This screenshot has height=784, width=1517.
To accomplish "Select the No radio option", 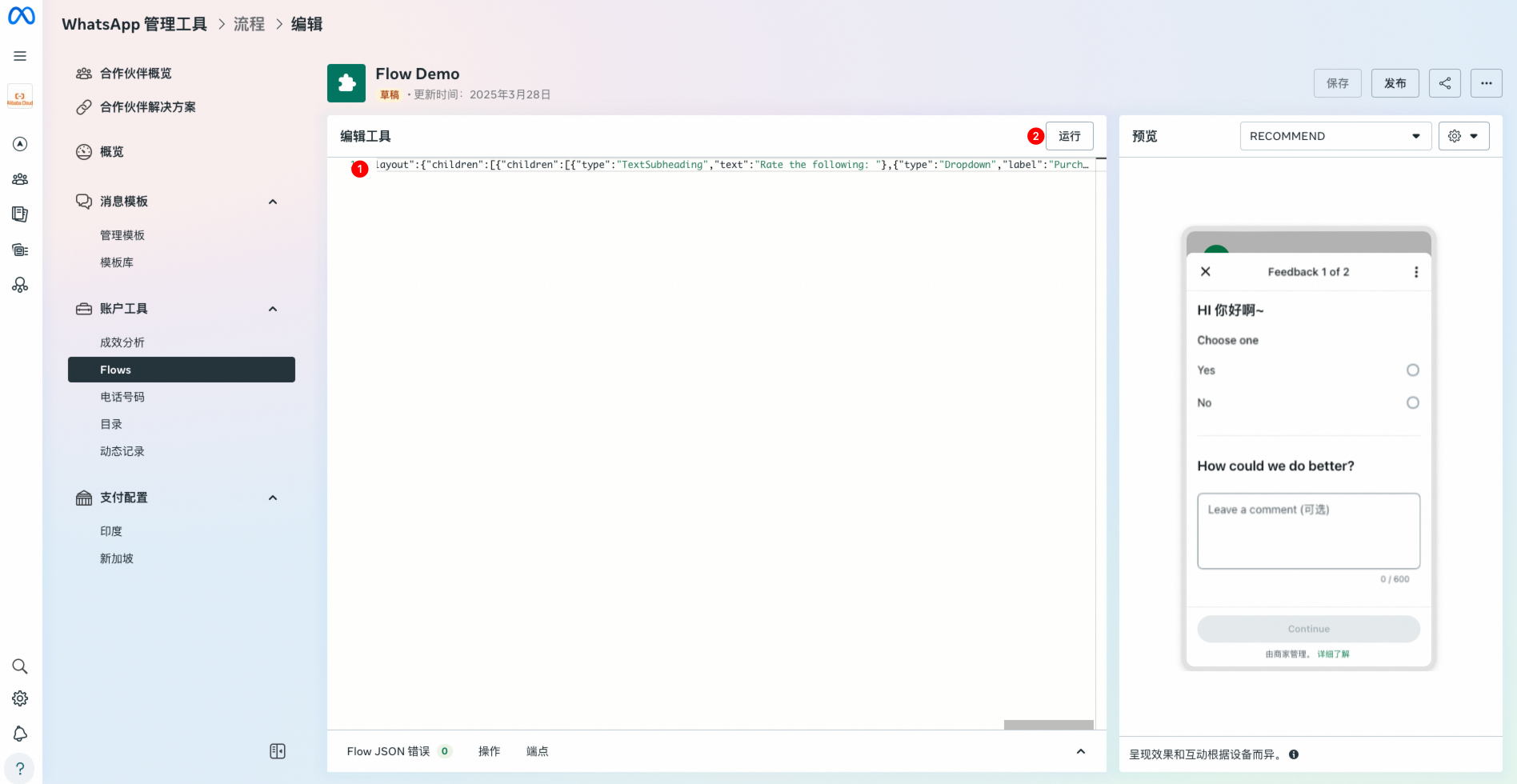I will click(1413, 402).
